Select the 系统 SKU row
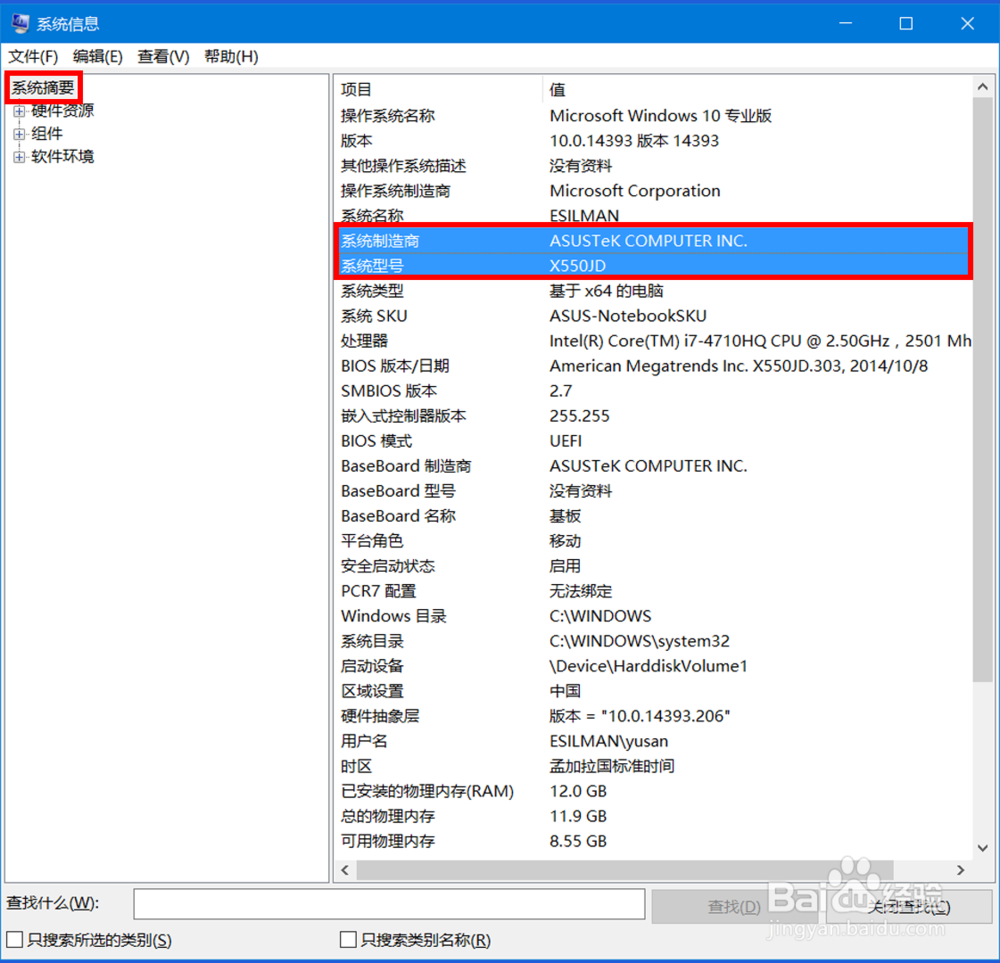Viewport: 1000px width, 963px height. tap(654, 316)
